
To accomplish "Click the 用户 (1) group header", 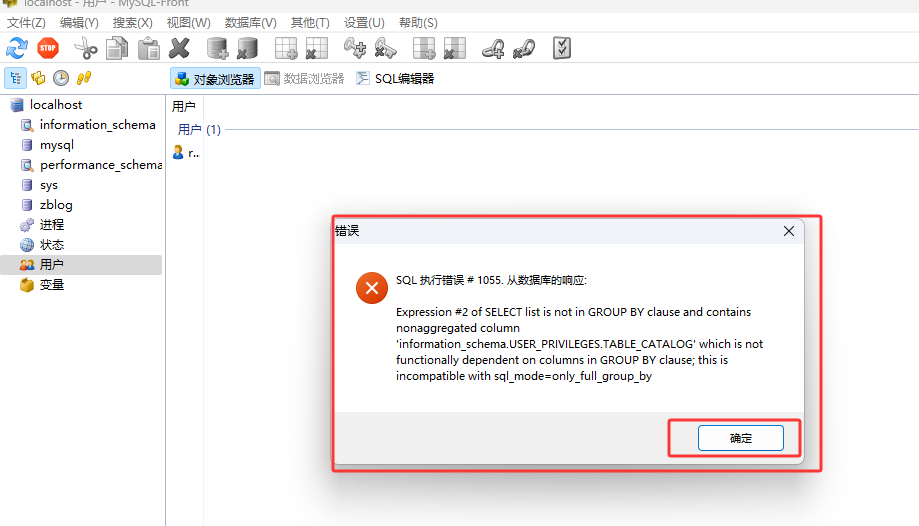I will (x=199, y=130).
